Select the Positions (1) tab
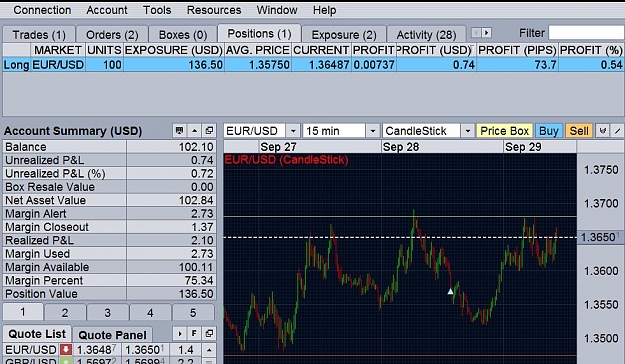Viewport: 625px width, 364px height. click(x=259, y=33)
